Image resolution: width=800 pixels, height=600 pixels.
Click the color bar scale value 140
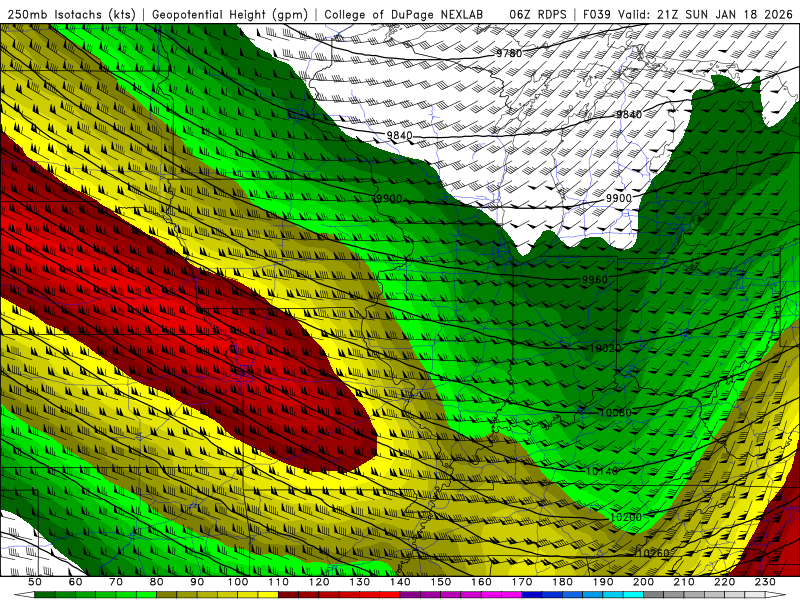click(x=400, y=582)
